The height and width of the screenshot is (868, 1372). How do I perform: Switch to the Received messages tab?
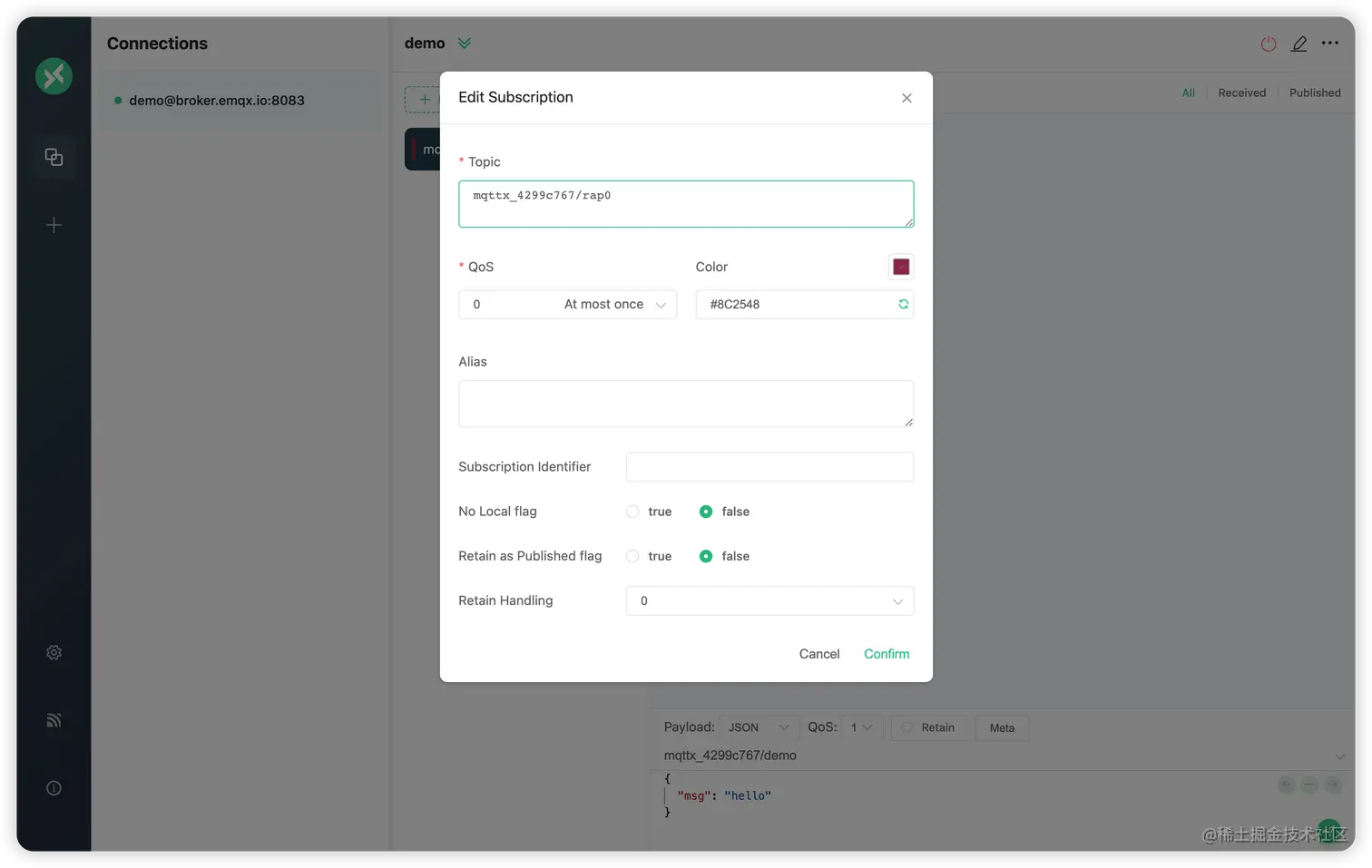[1241, 93]
